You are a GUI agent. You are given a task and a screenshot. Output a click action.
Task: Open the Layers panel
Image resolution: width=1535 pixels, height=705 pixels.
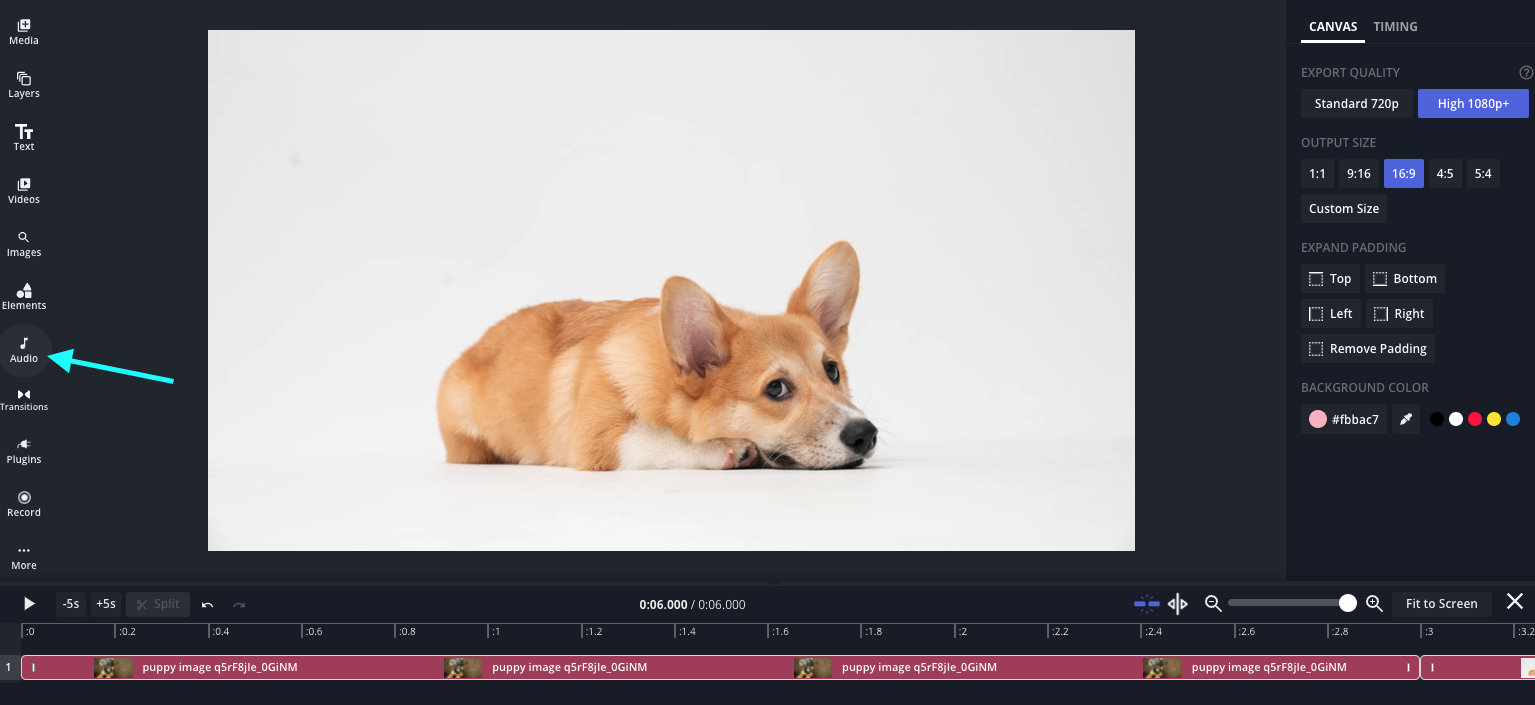click(x=24, y=84)
